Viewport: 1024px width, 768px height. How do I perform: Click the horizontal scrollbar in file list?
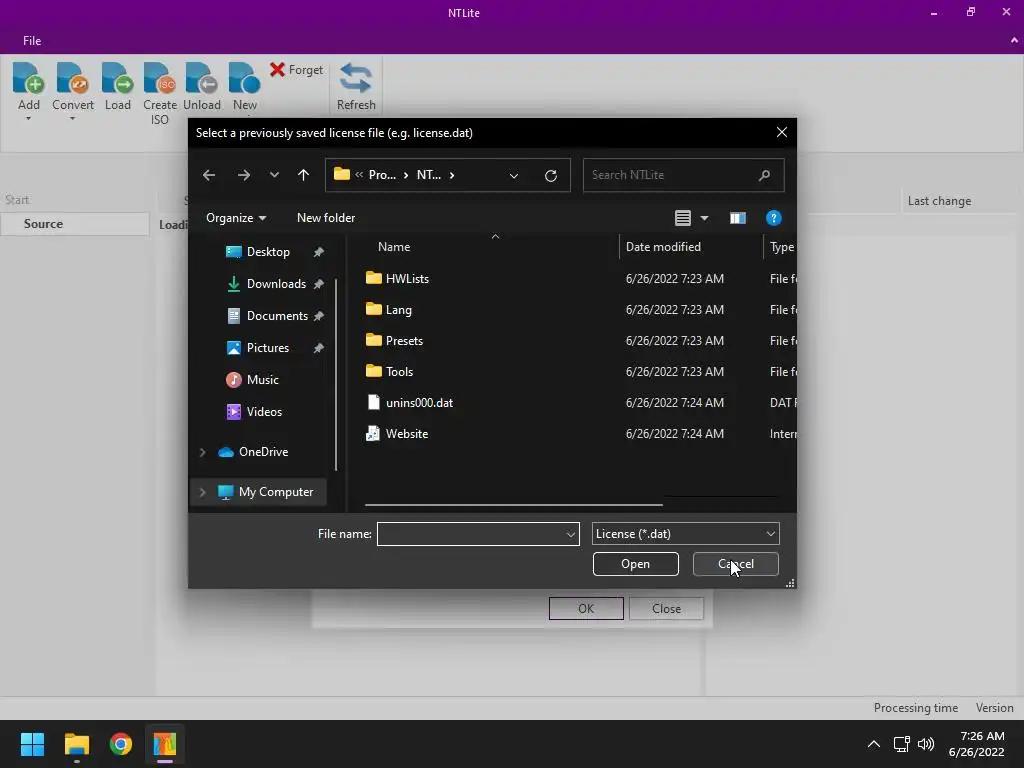[513, 505]
